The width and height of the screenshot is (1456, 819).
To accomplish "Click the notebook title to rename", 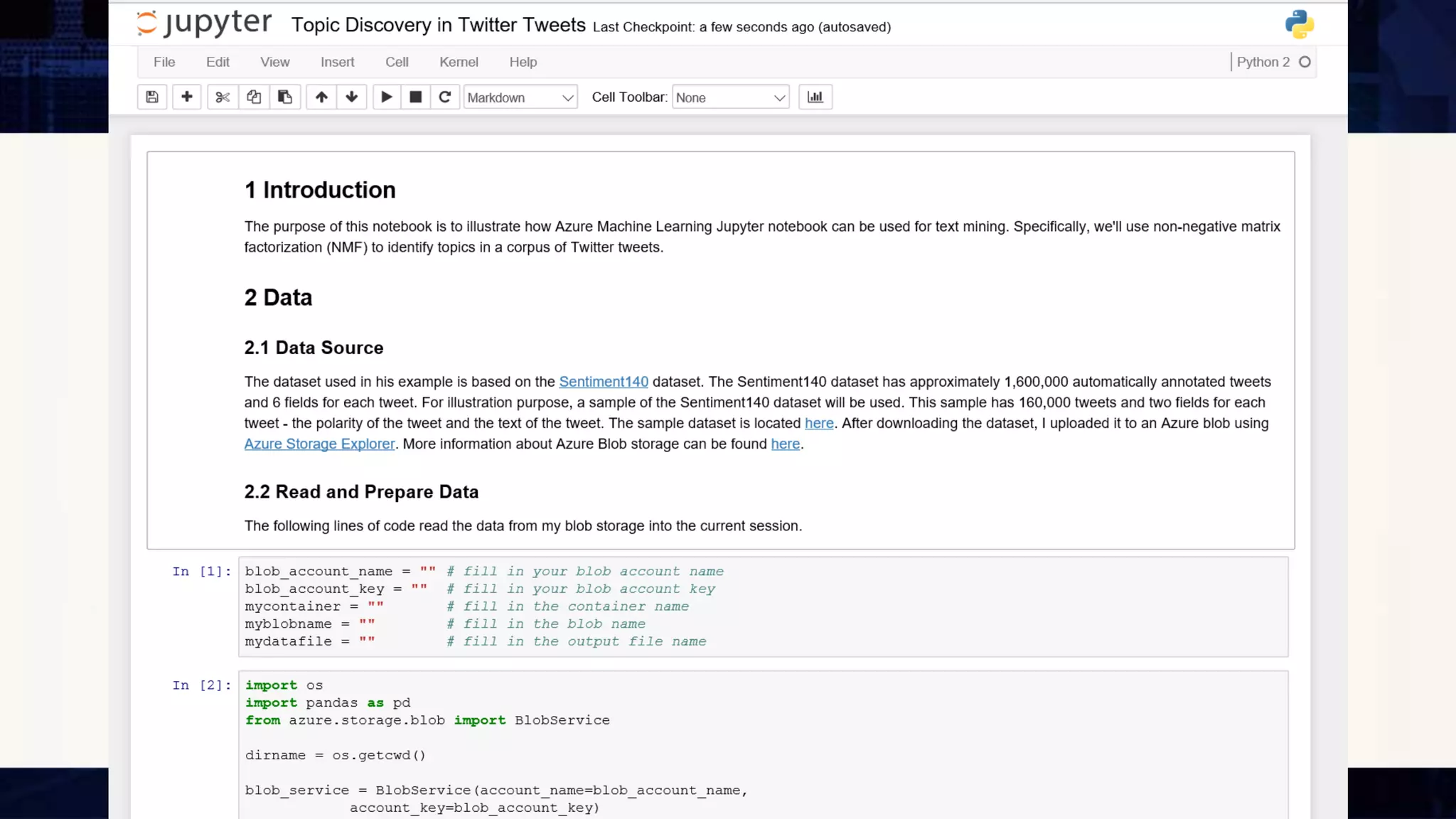I will (x=438, y=25).
